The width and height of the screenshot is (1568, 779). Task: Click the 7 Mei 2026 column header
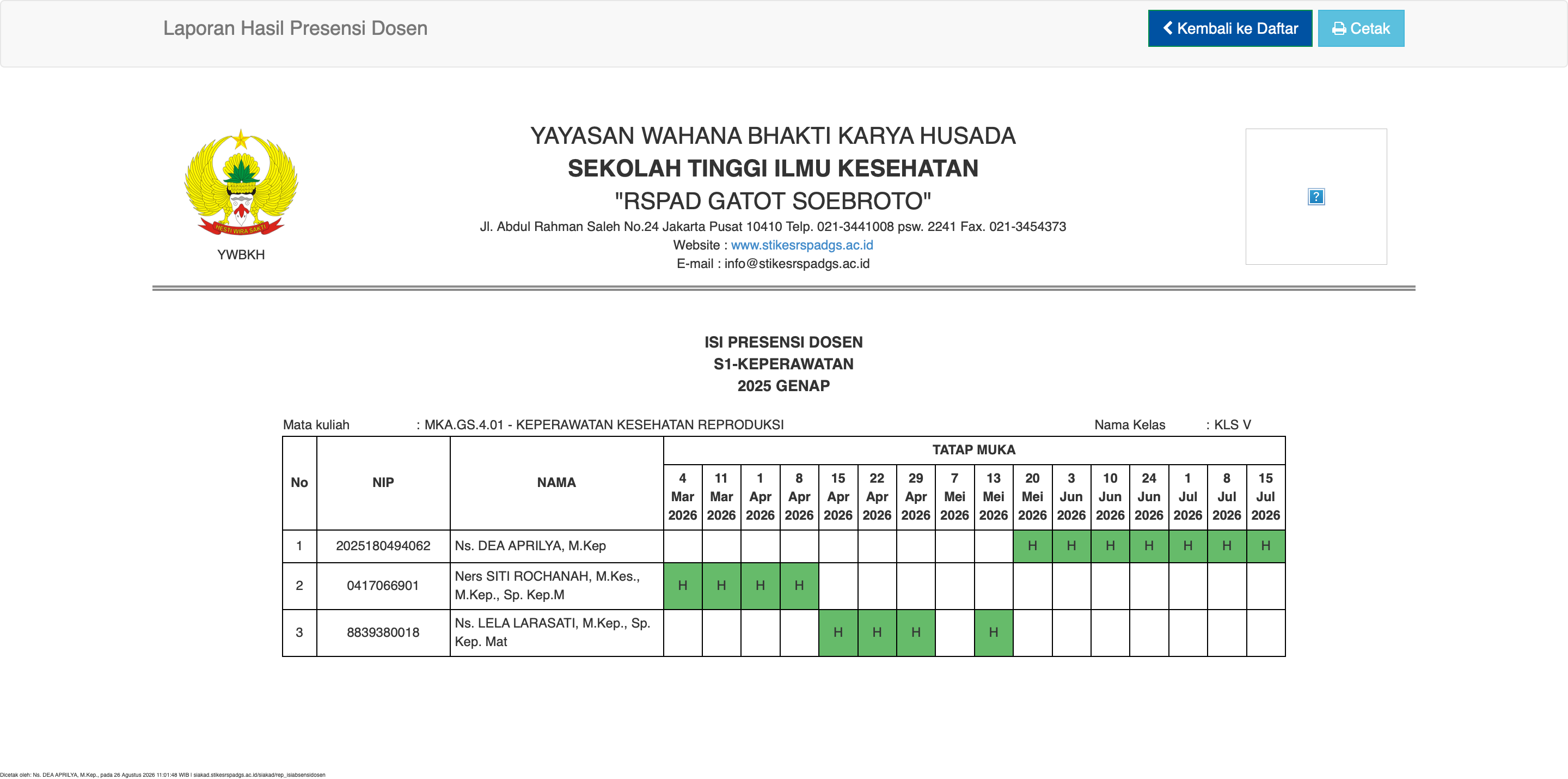click(954, 496)
